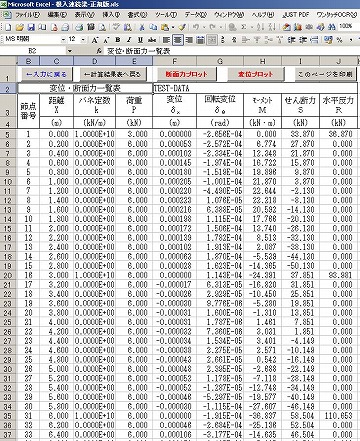Open a file with the folder icon
This screenshot has width=360, height=441.
tap(20, 27)
